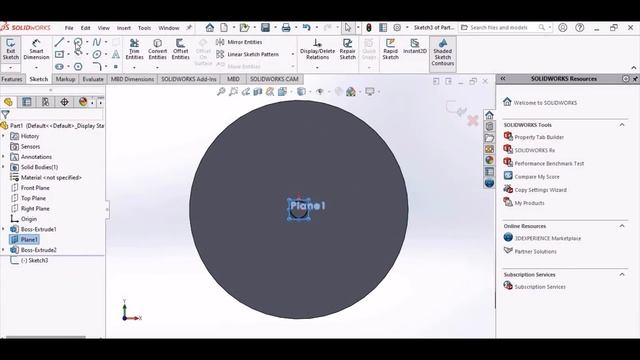Click the Save icon
640x360 pixels.
(265, 28)
